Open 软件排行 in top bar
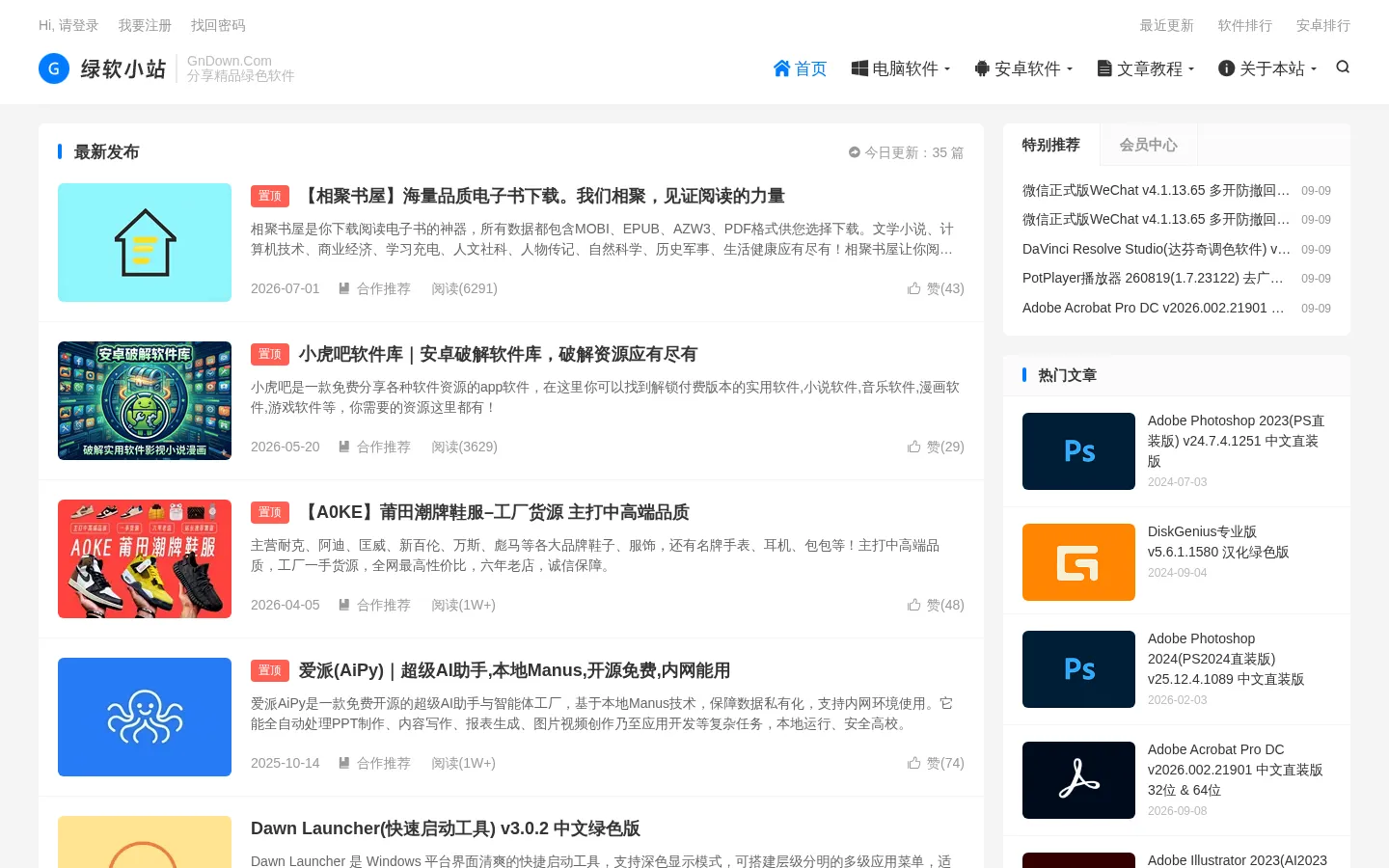 click(x=1244, y=25)
